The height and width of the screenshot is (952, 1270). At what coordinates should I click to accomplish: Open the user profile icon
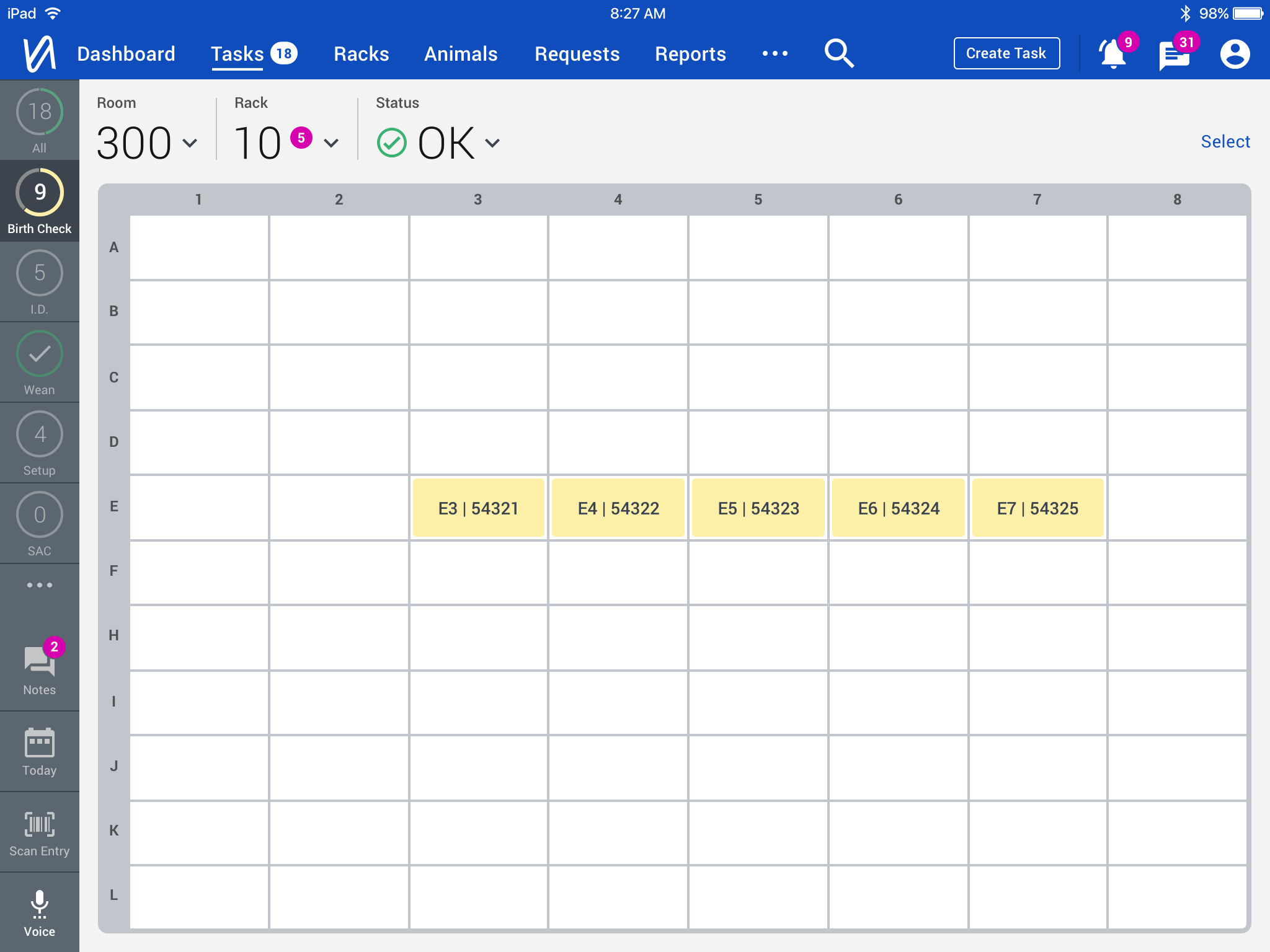tap(1235, 54)
